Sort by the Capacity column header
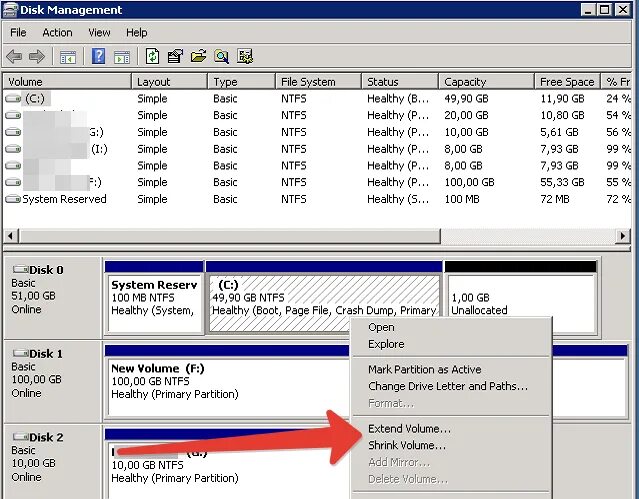The width and height of the screenshot is (639, 499). click(487, 82)
